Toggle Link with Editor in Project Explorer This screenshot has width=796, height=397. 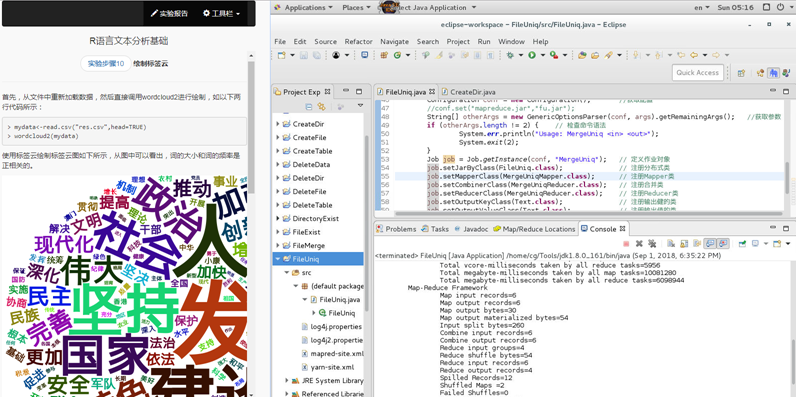(321, 106)
